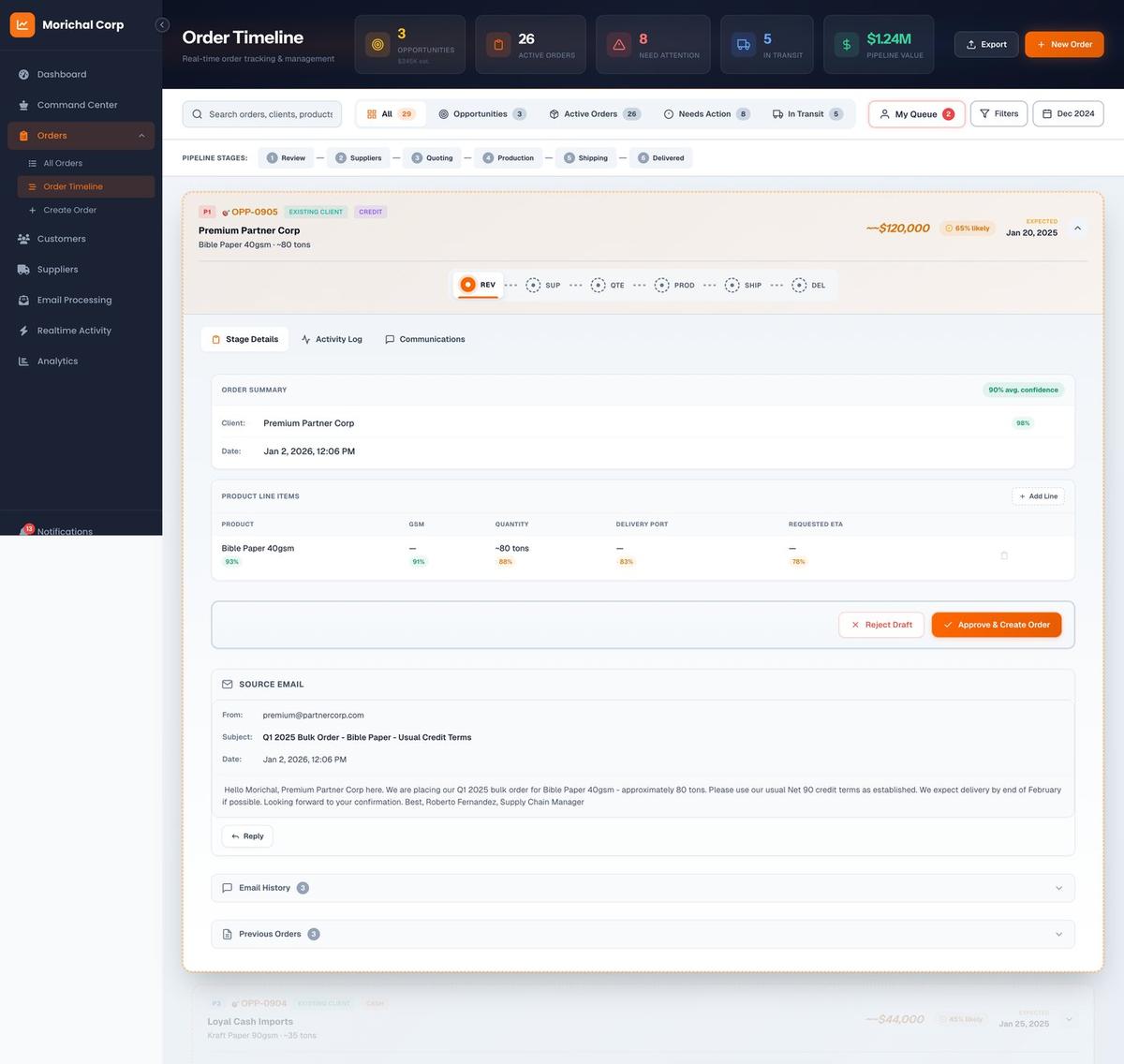Screen dimensions: 1124x1064
Task: Toggle the Needs Action filter
Action: 704,113
